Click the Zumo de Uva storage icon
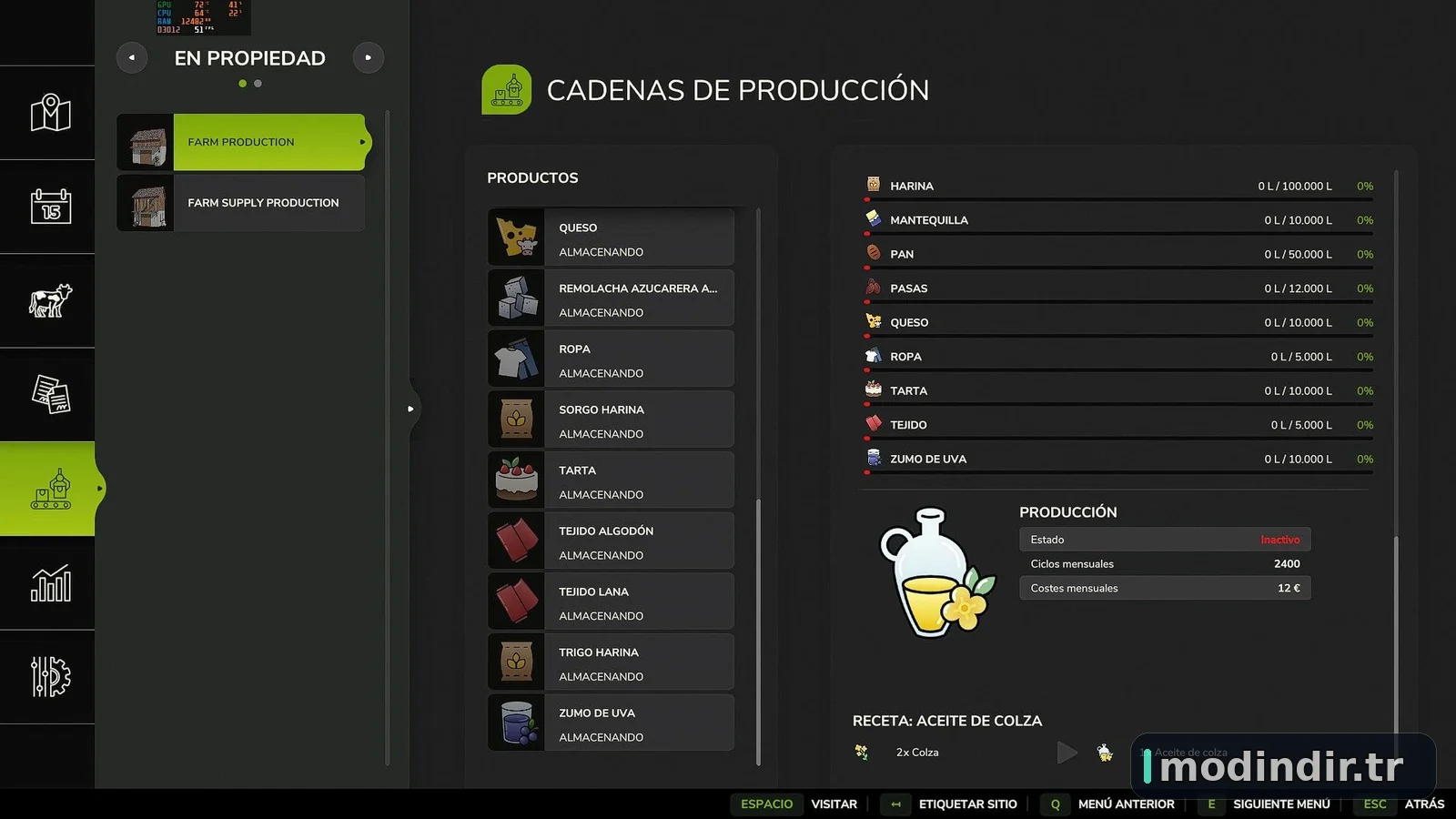This screenshot has width=1456, height=819. tap(874, 458)
